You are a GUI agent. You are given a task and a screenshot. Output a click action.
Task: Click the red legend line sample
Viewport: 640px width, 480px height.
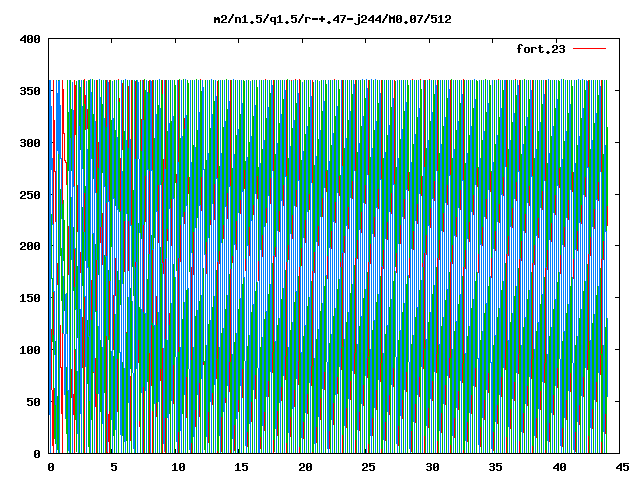click(x=590, y=49)
